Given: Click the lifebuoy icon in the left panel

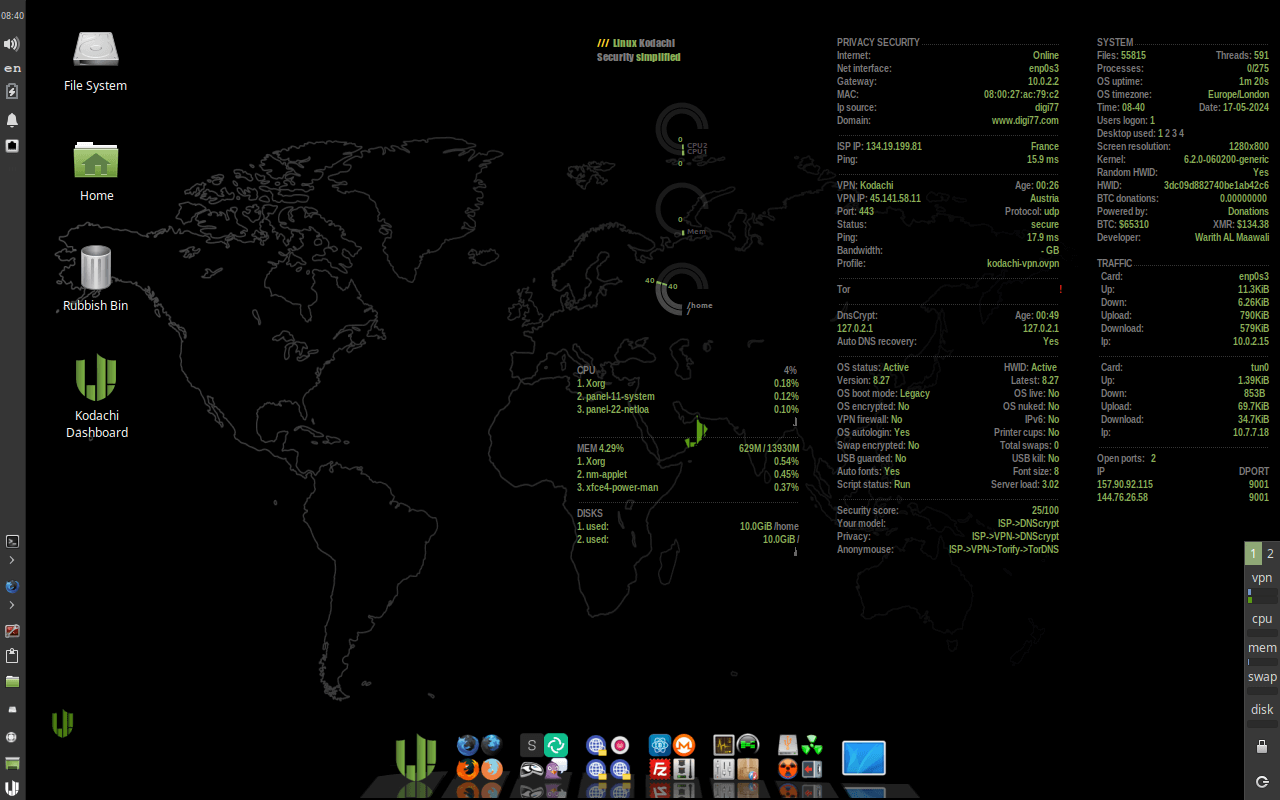Looking at the screenshot, I should (13, 737).
